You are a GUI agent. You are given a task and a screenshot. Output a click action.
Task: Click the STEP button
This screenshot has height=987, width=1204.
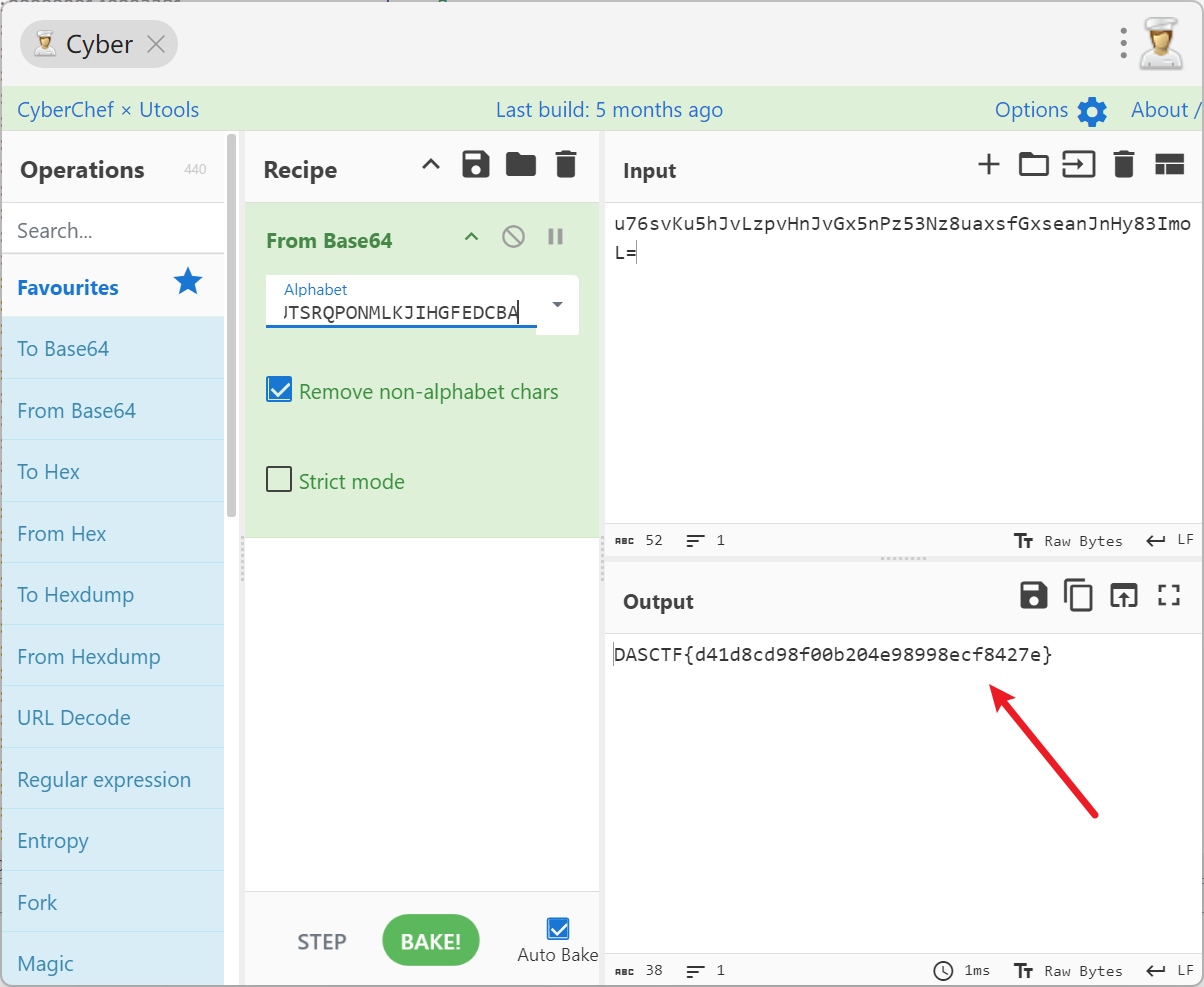(x=322, y=942)
